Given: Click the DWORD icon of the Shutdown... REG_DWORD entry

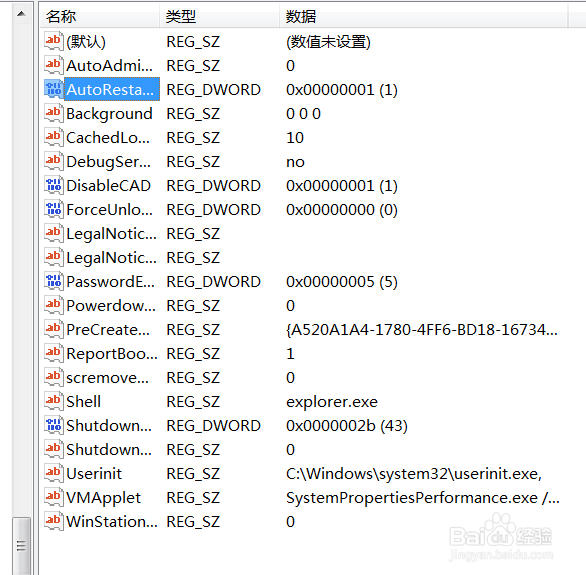Looking at the screenshot, I should click(x=53, y=425).
